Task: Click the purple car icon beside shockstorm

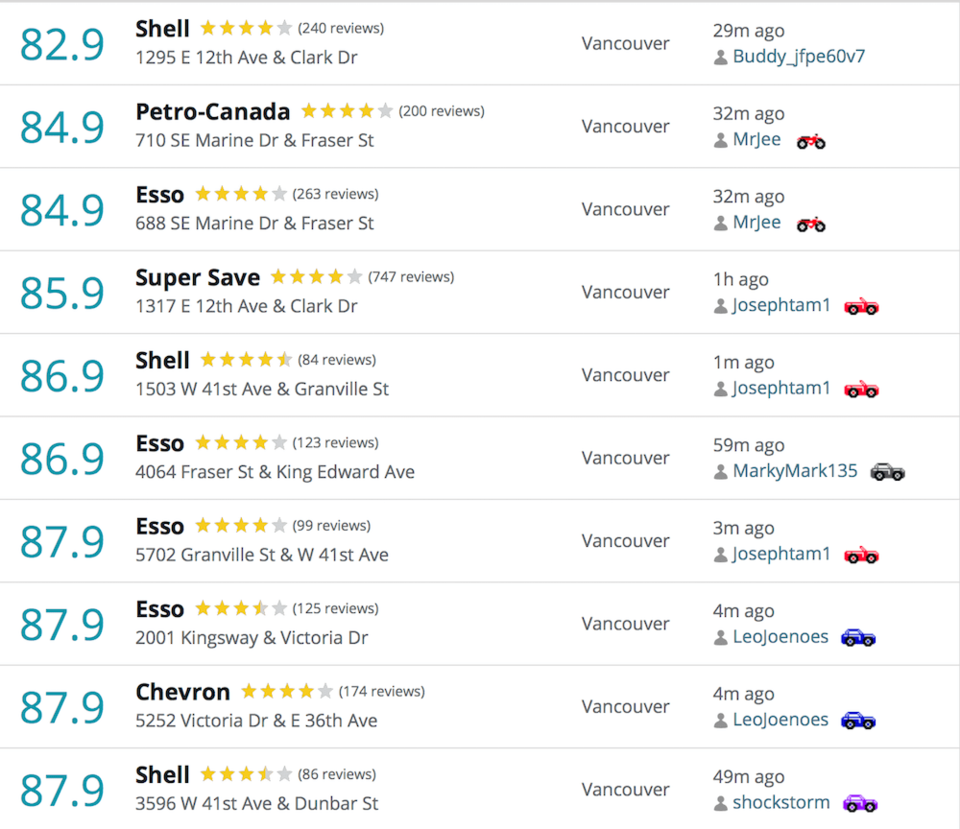Action: coord(860,803)
